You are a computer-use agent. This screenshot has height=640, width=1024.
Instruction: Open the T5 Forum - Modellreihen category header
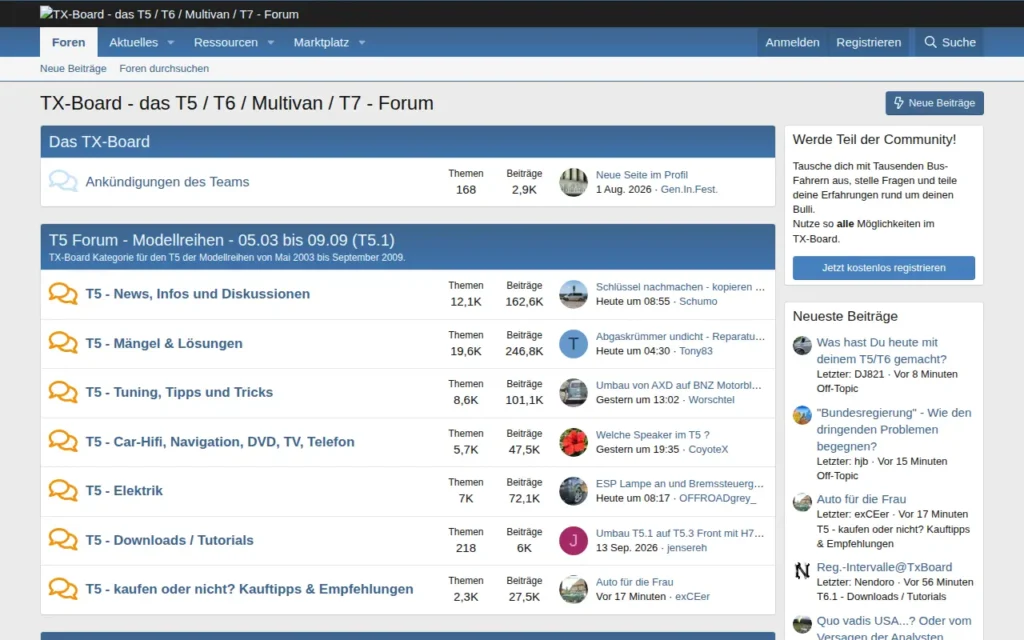click(221, 240)
